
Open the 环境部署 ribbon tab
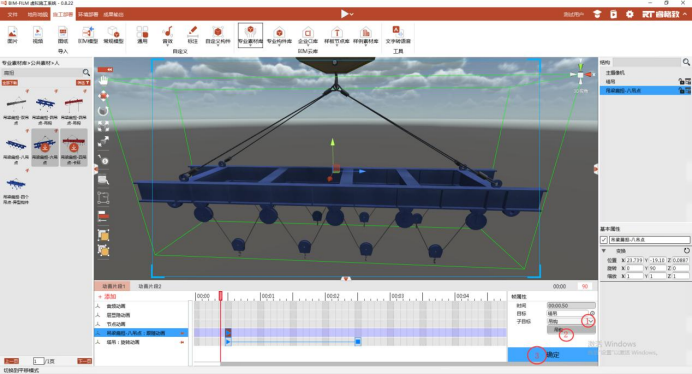pos(88,15)
